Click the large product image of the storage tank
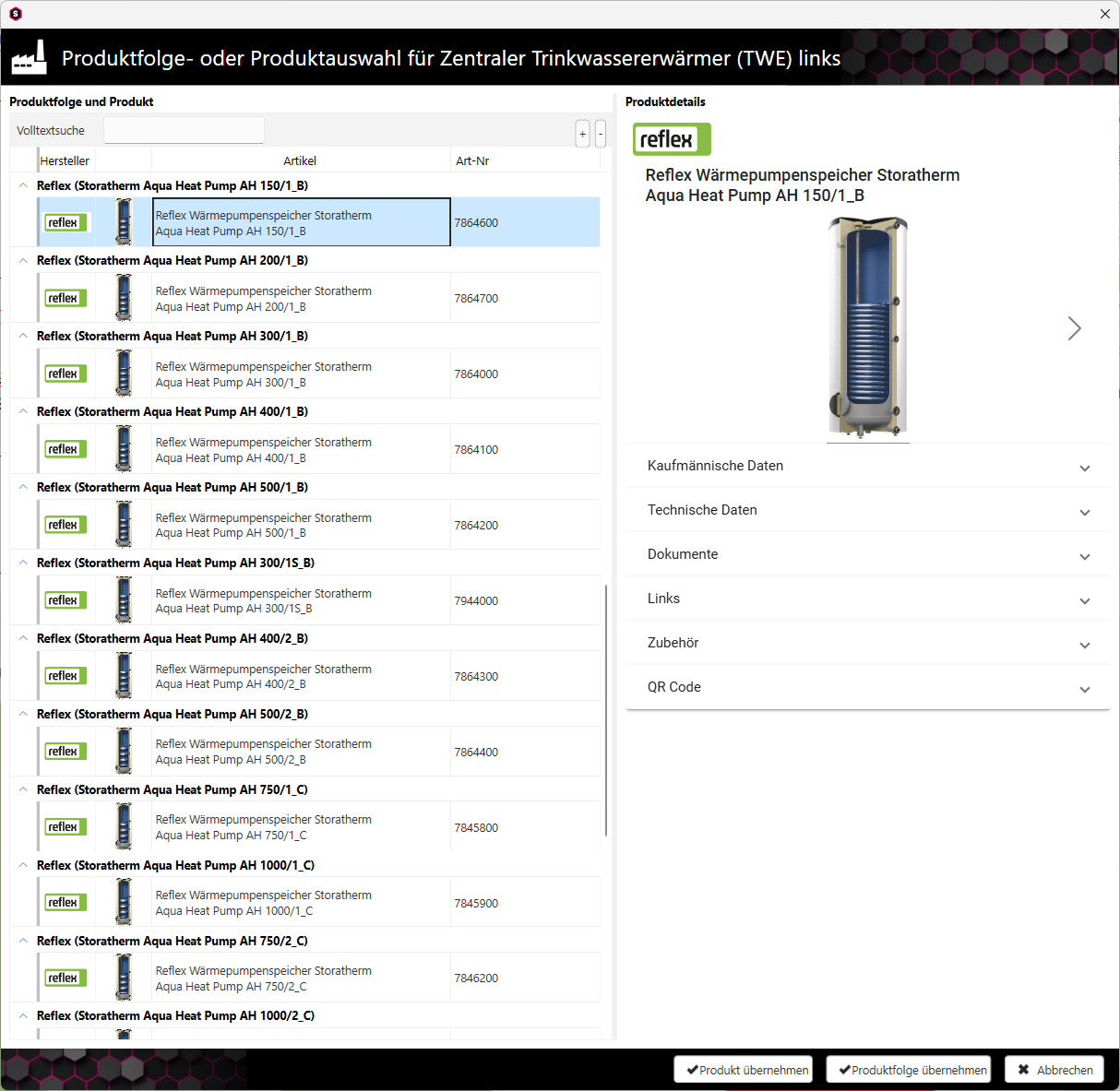 867,328
